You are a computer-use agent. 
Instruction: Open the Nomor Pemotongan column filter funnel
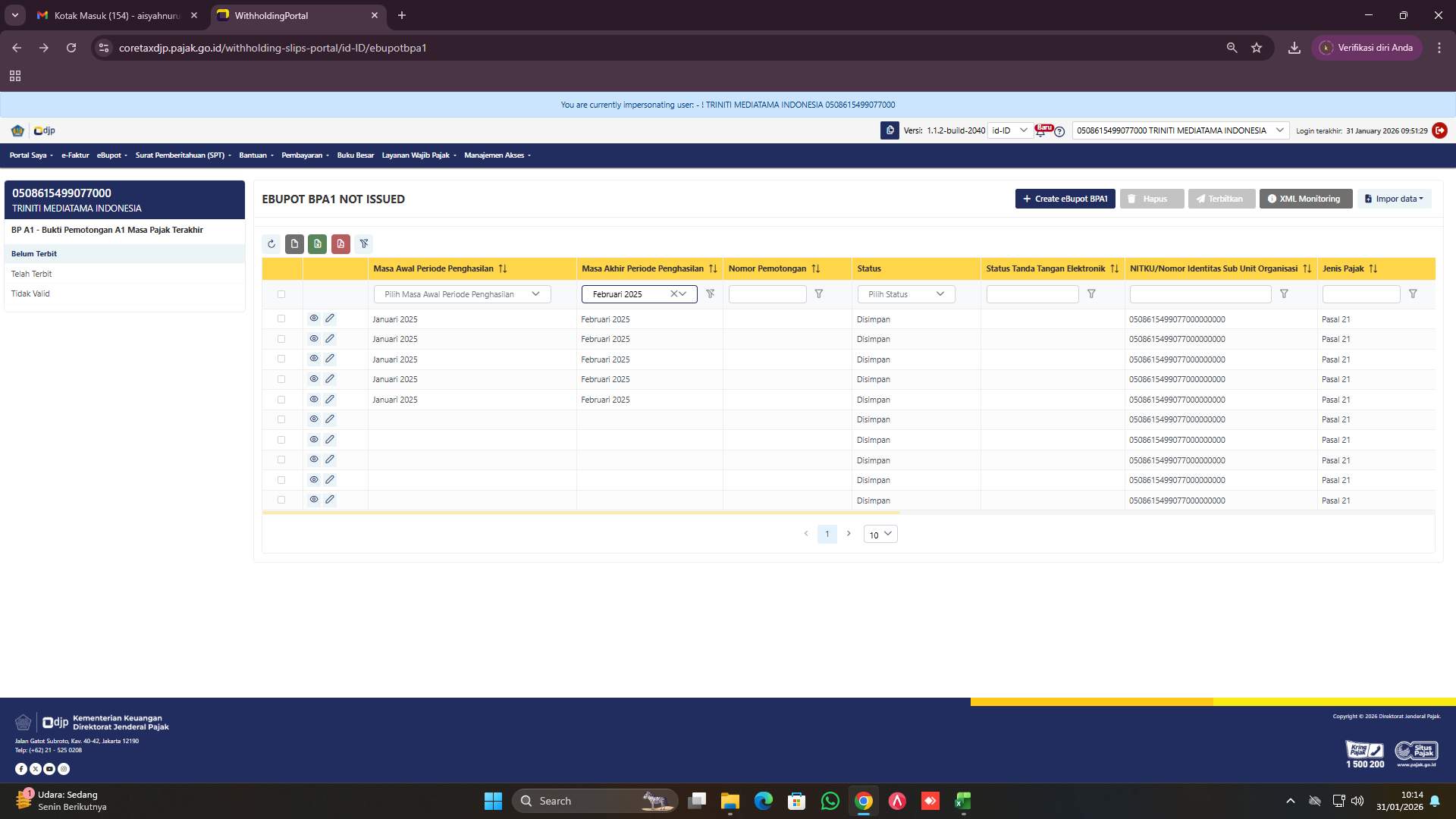(x=820, y=293)
